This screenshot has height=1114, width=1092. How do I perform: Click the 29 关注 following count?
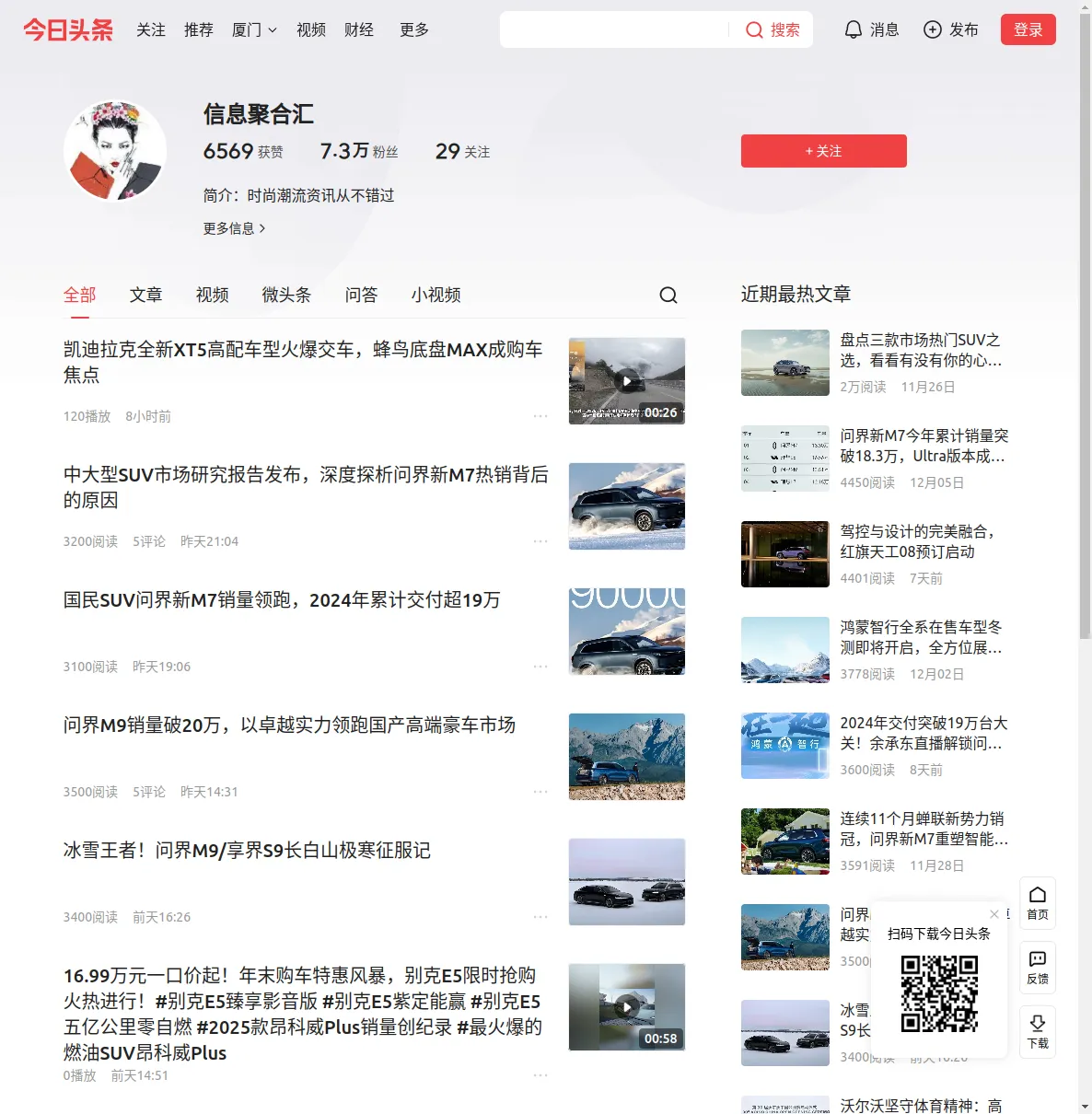coord(462,151)
